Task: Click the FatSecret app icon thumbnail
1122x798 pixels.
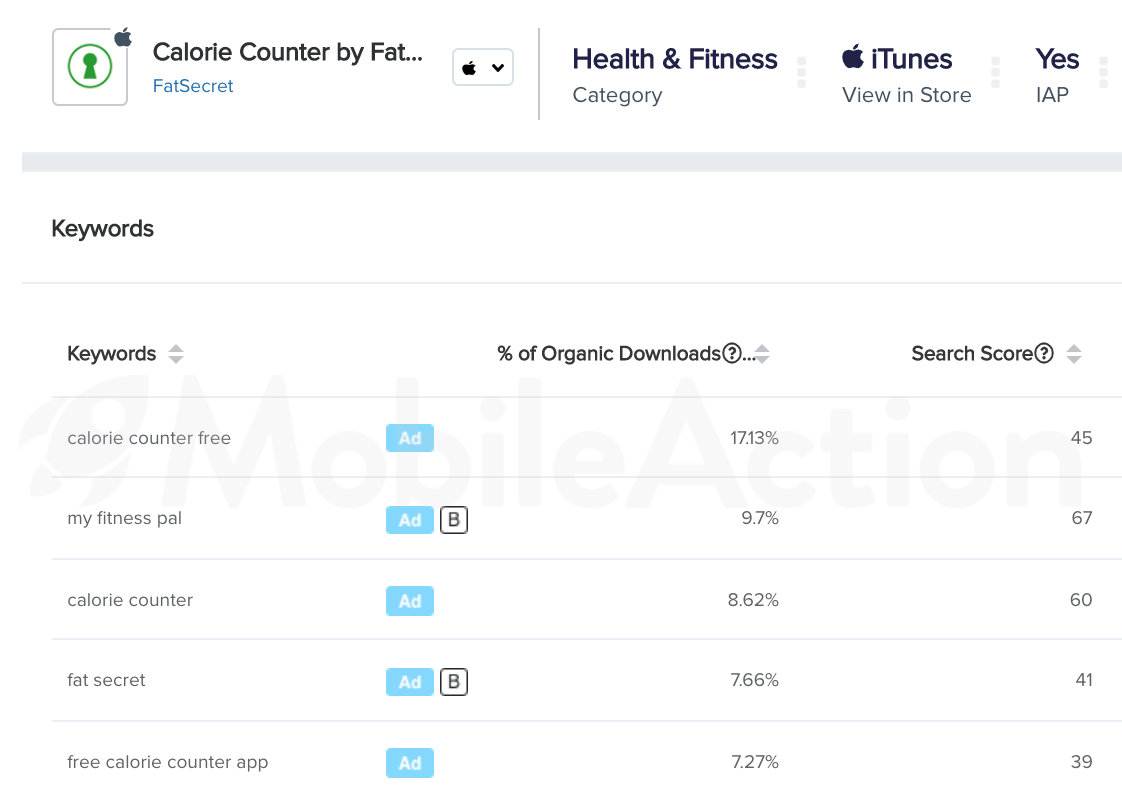Action: (90, 67)
